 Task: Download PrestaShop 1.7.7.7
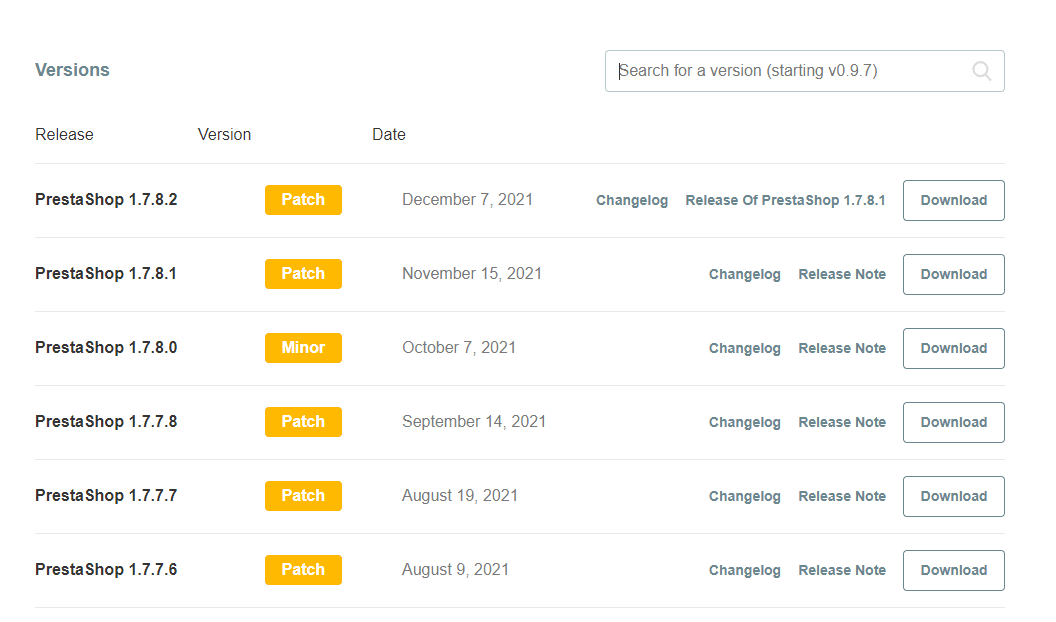point(953,496)
